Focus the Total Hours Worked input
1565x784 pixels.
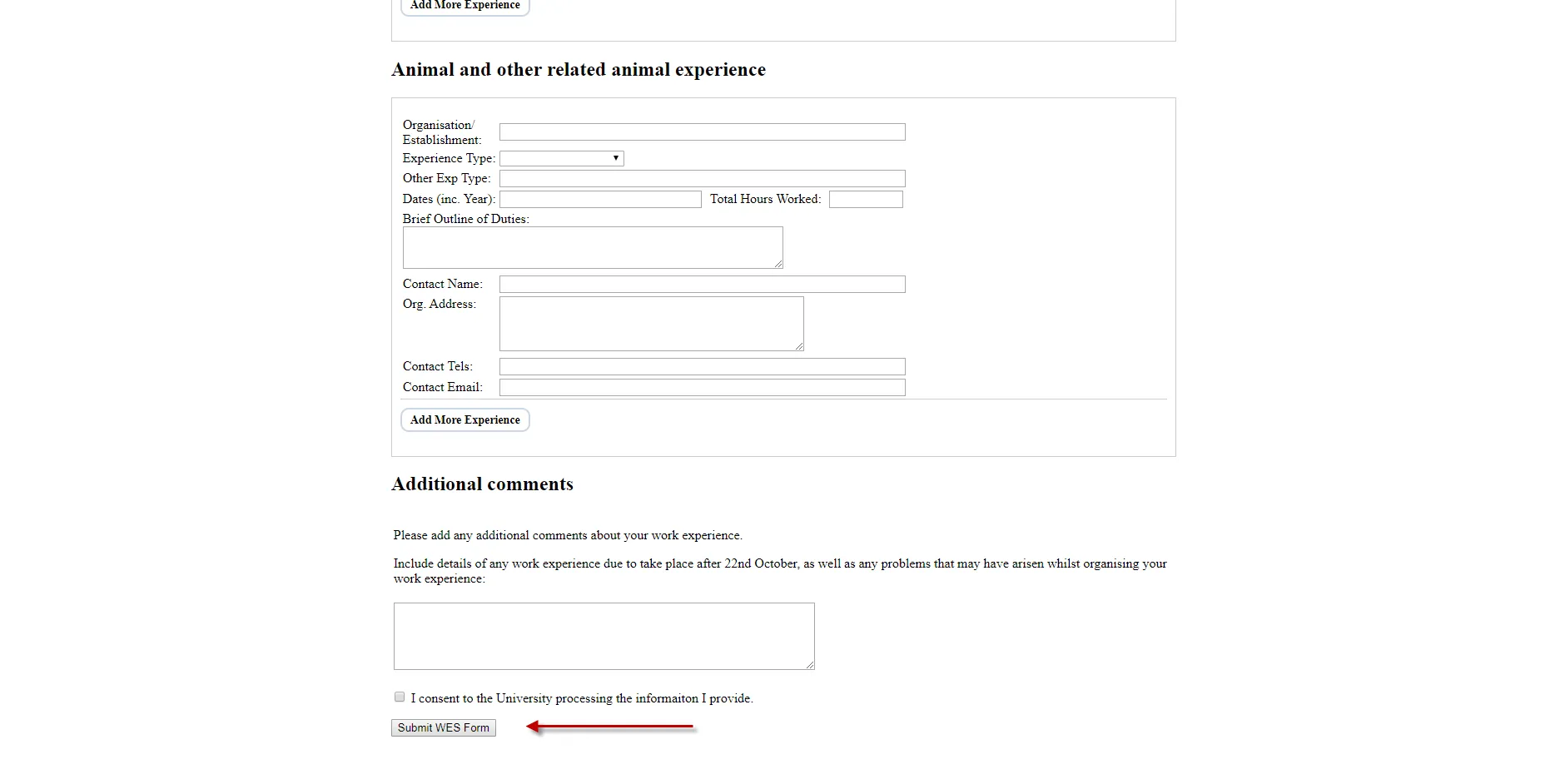pos(866,199)
